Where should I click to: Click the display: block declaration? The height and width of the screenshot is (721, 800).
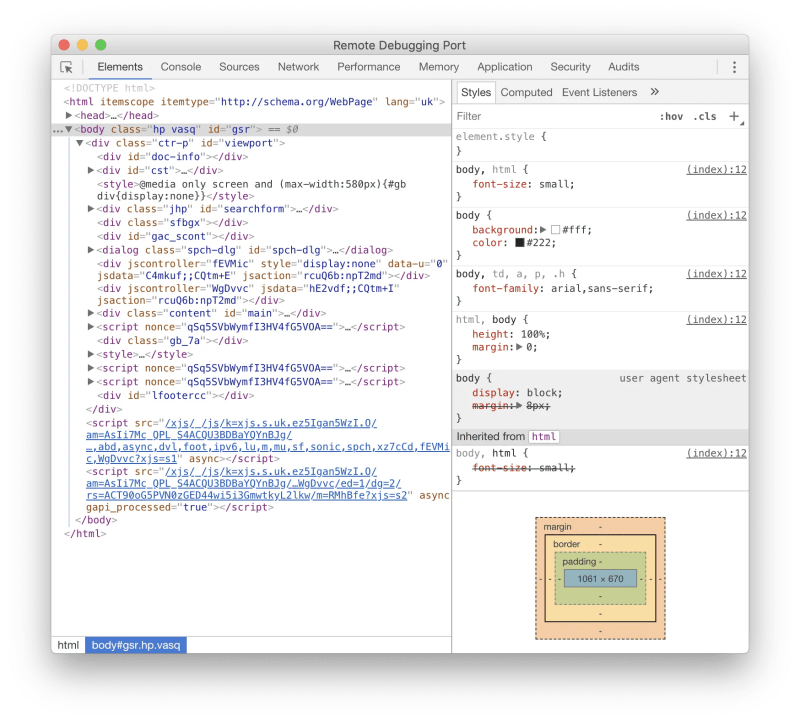[517, 393]
